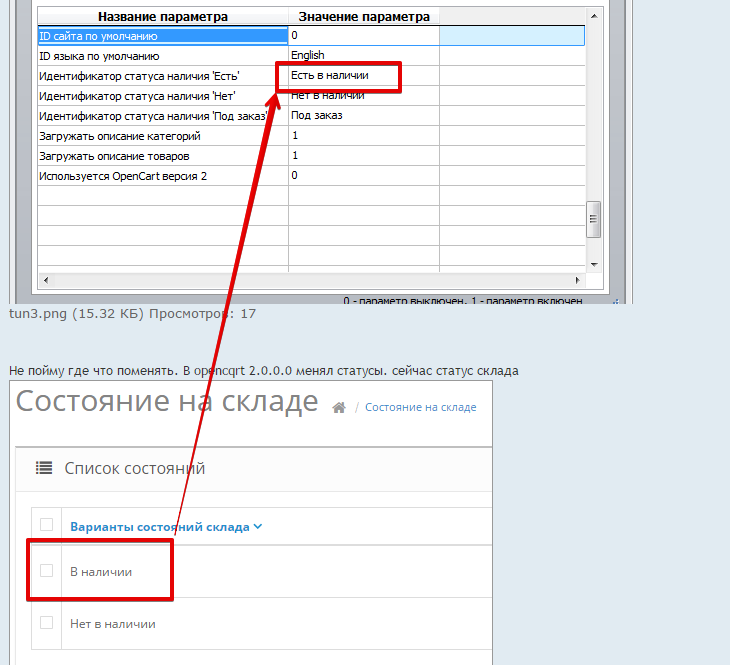
Task: Click the horizontal scroll right arrow
Action: (x=577, y=280)
